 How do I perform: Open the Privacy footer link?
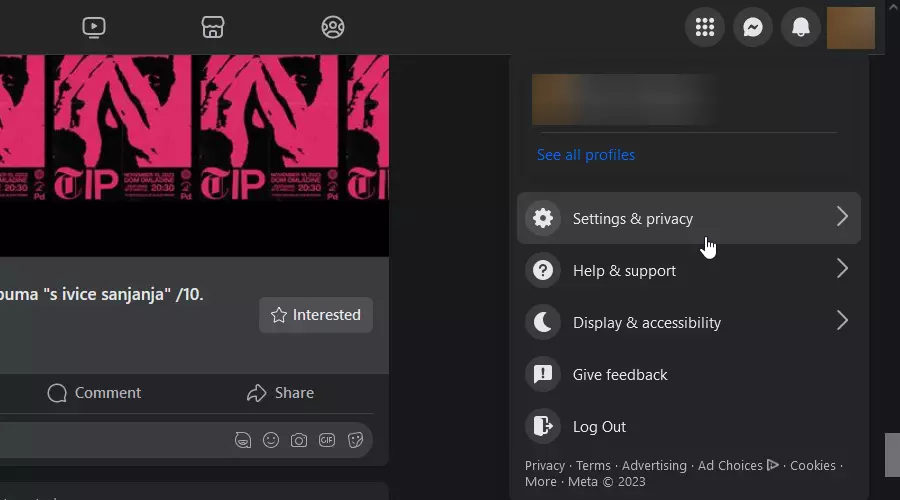tap(545, 466)
